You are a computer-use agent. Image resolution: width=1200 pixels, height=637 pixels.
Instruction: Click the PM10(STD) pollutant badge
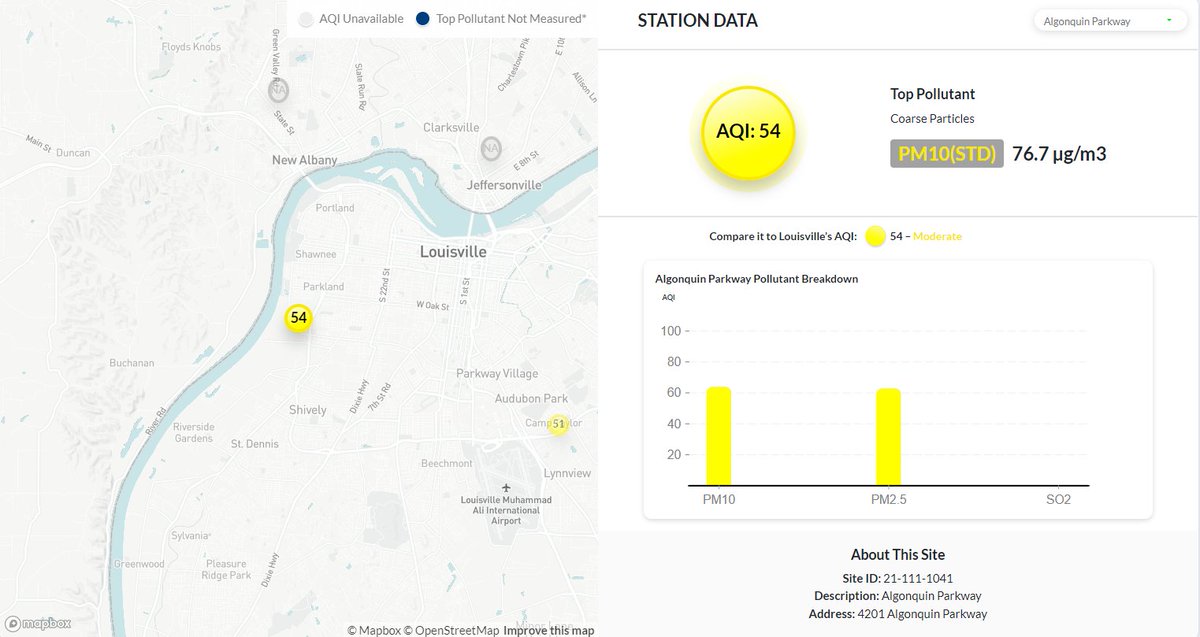coord(946,154)
